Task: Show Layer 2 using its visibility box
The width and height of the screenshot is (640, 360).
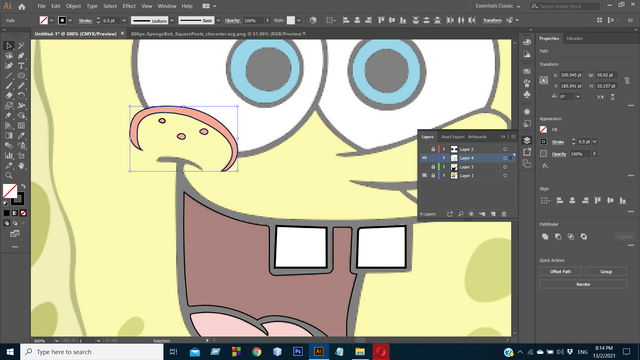Action: [x=424, y=149]
